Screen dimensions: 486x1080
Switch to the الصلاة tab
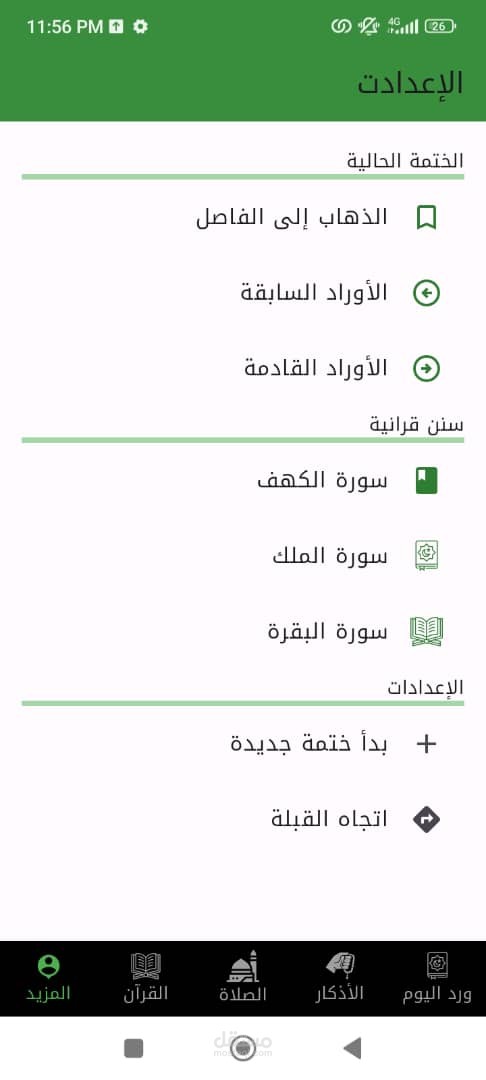(243, 978)
